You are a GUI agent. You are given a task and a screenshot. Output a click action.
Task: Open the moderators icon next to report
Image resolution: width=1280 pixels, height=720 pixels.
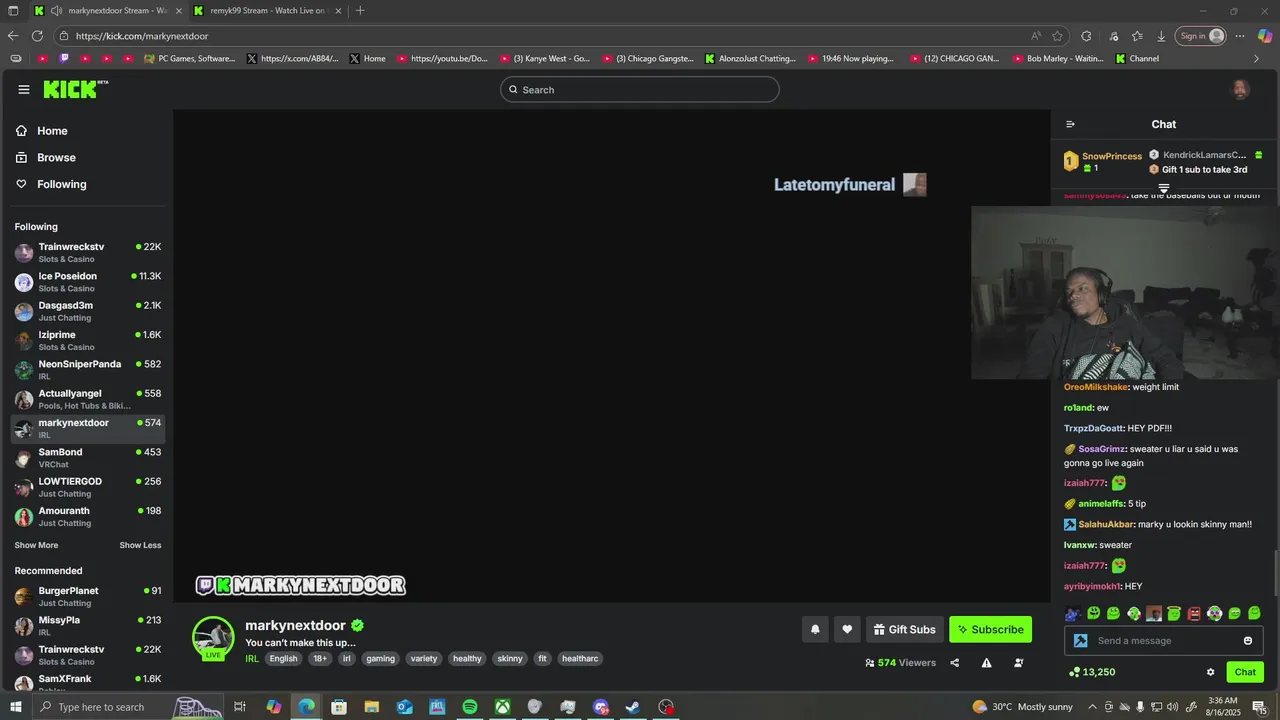1018,663
